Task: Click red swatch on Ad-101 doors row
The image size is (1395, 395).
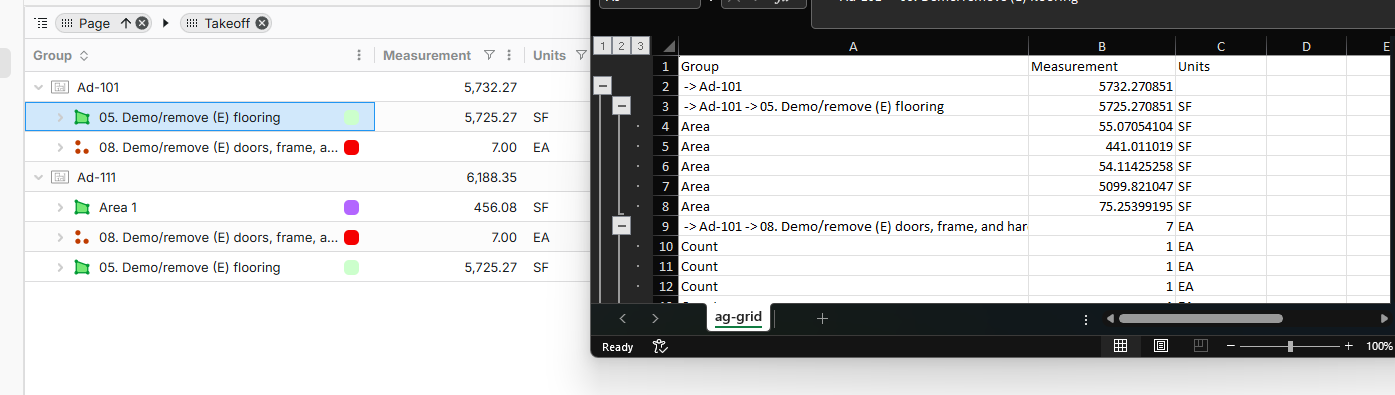Action: click(x=351, y=147)
